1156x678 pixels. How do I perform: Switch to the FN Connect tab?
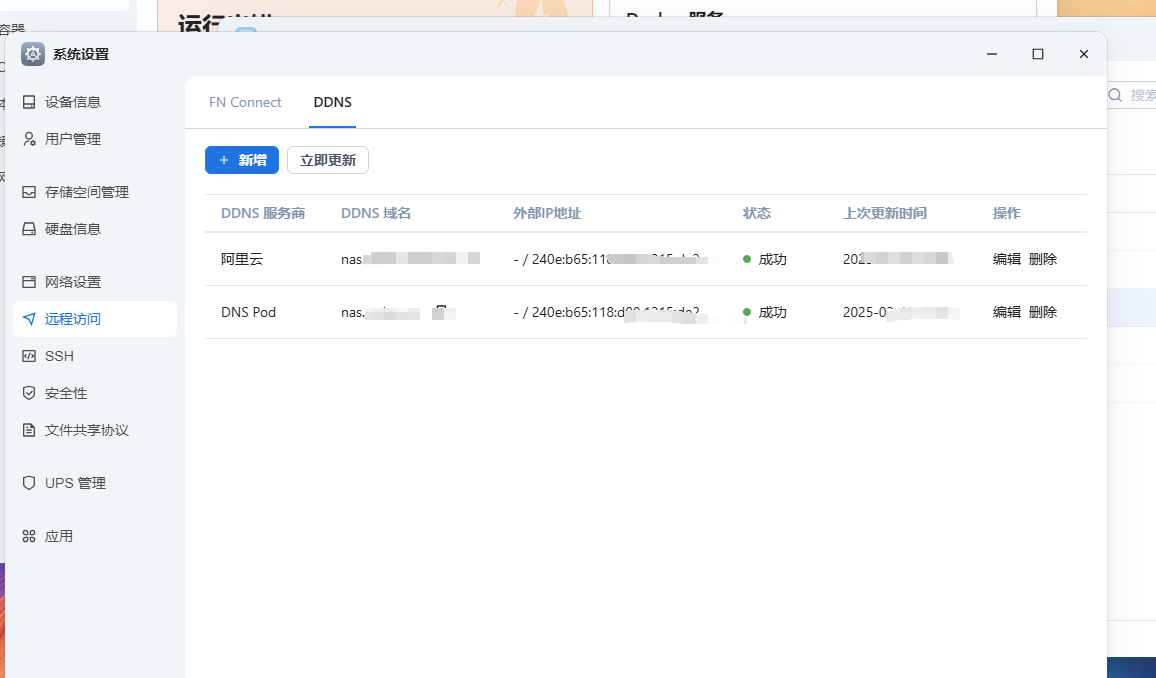click(x=245, y=102)
